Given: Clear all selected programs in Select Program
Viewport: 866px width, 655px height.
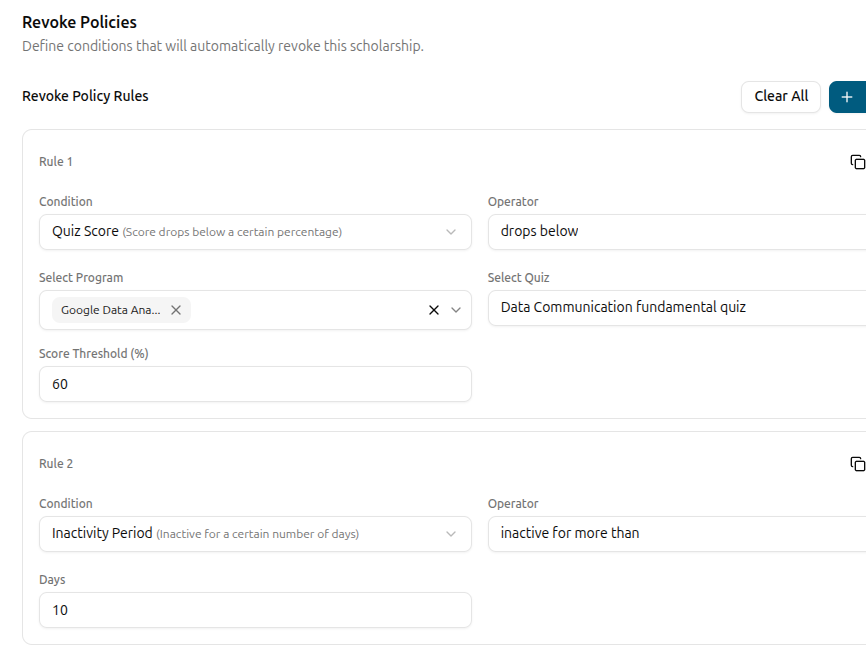Looking at the screenshot, I should pos(434,310).
